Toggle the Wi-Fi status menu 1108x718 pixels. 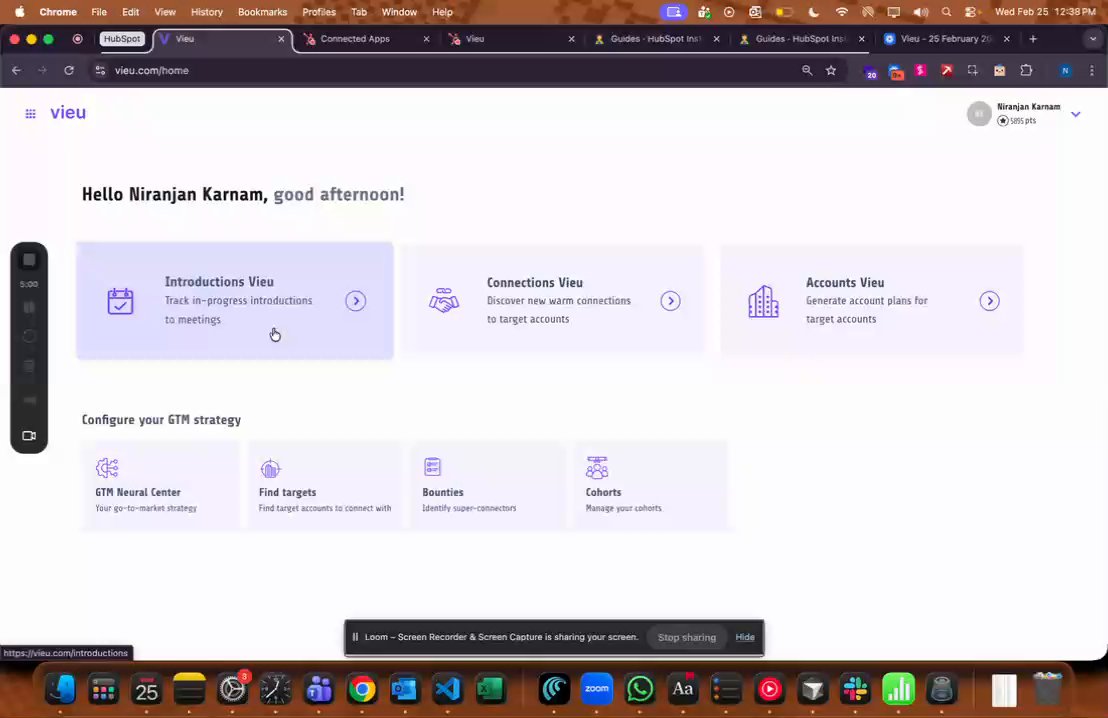[x=841, y=12]
